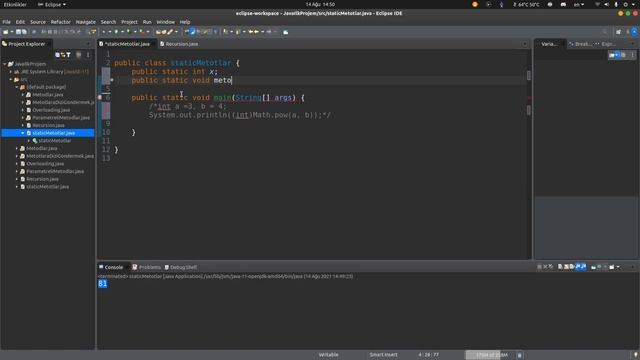This screenshot has height=360, width=640.
Task: Toggle Show Type Names in Variables view
Action: tap(611, 55)
